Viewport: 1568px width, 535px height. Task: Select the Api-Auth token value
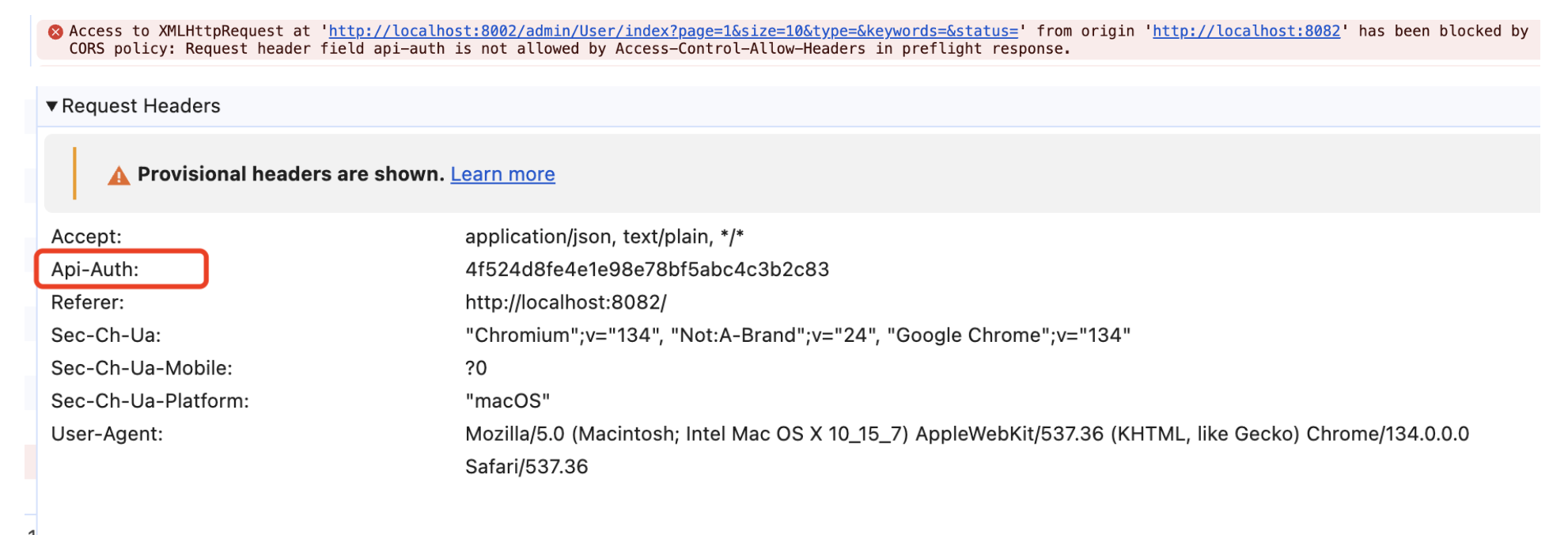click(647, 269)
